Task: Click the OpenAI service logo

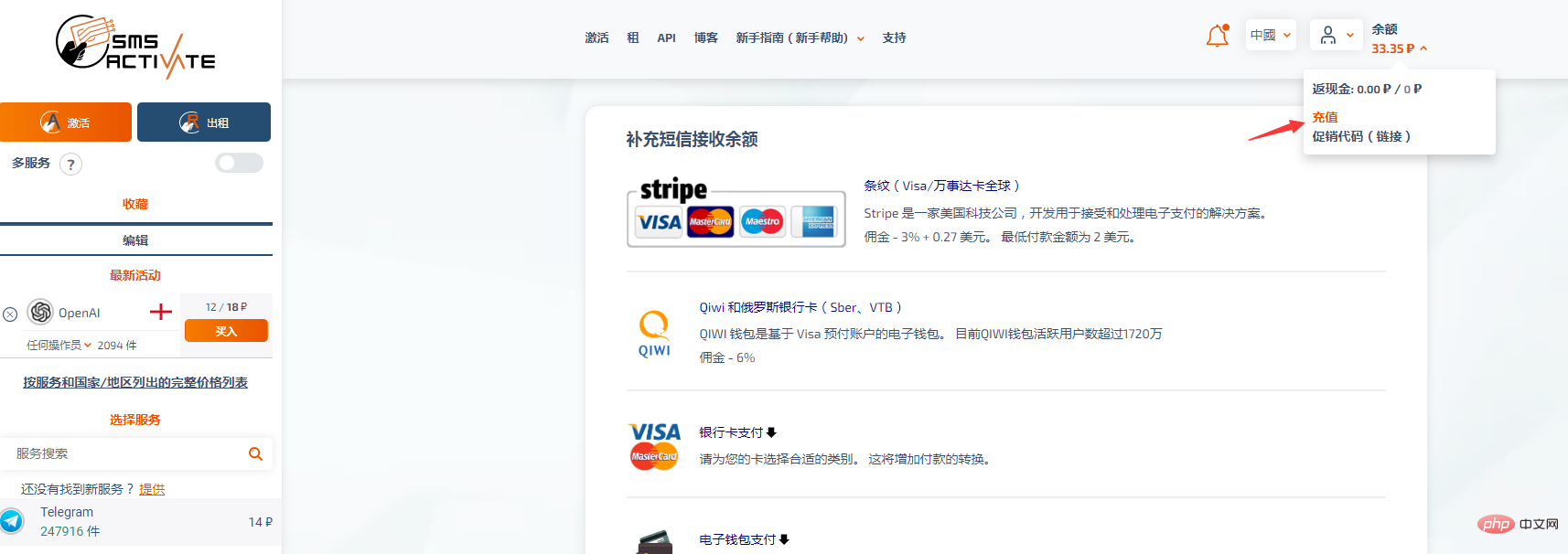Action: tap(40, 312)
